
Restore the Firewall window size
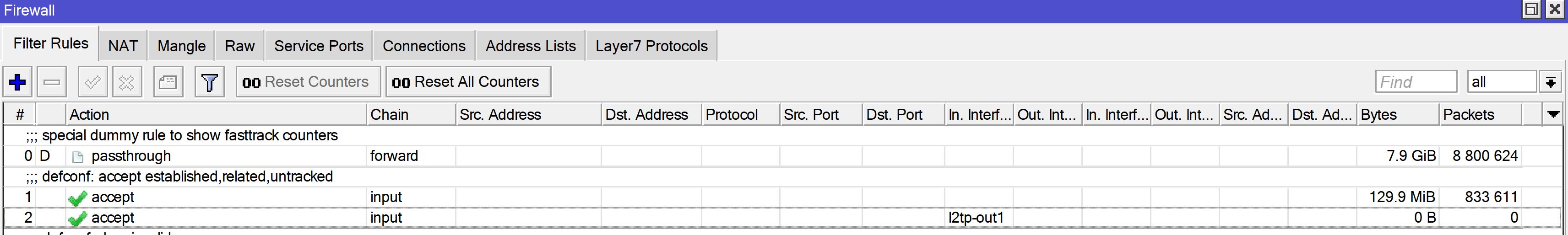[x=1531, y=10]
